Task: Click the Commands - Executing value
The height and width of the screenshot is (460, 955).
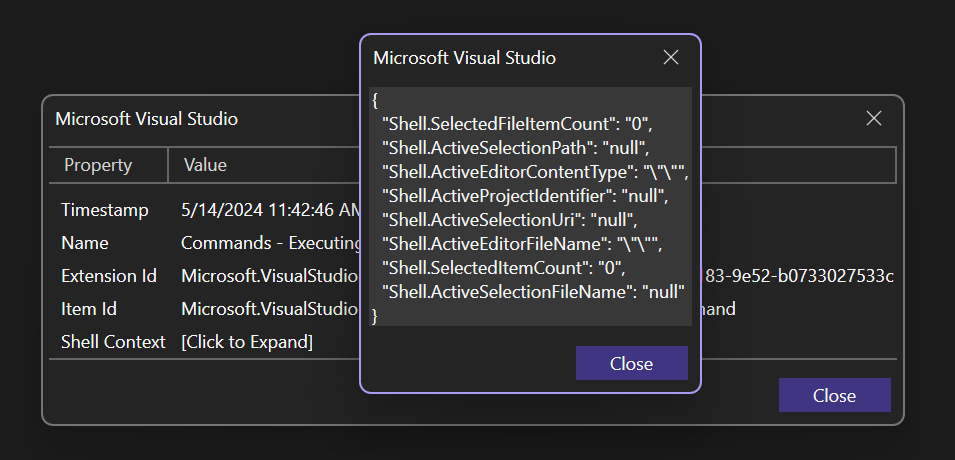Action: click(271, 243)
